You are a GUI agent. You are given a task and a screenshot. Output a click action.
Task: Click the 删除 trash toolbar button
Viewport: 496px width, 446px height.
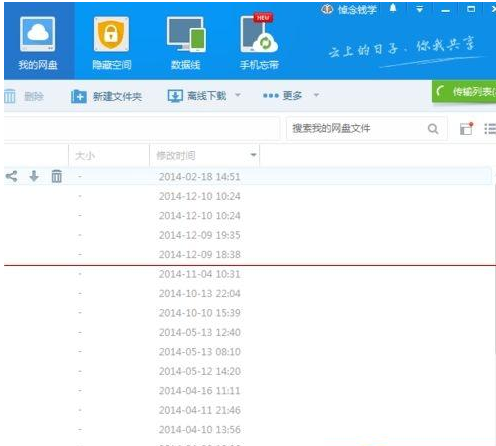[24, 97]
